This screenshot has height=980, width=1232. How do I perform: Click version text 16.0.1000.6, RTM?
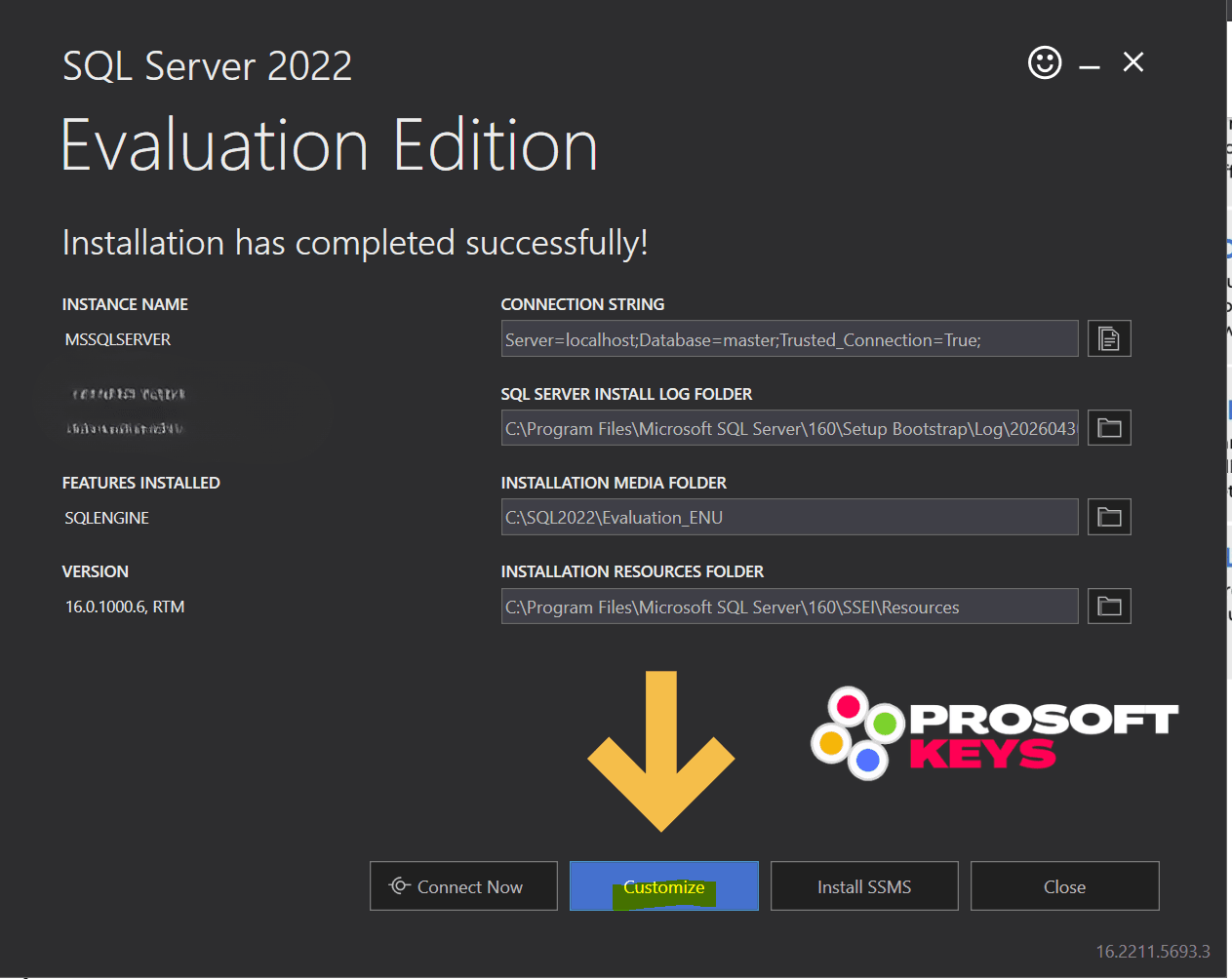point(124,606)
